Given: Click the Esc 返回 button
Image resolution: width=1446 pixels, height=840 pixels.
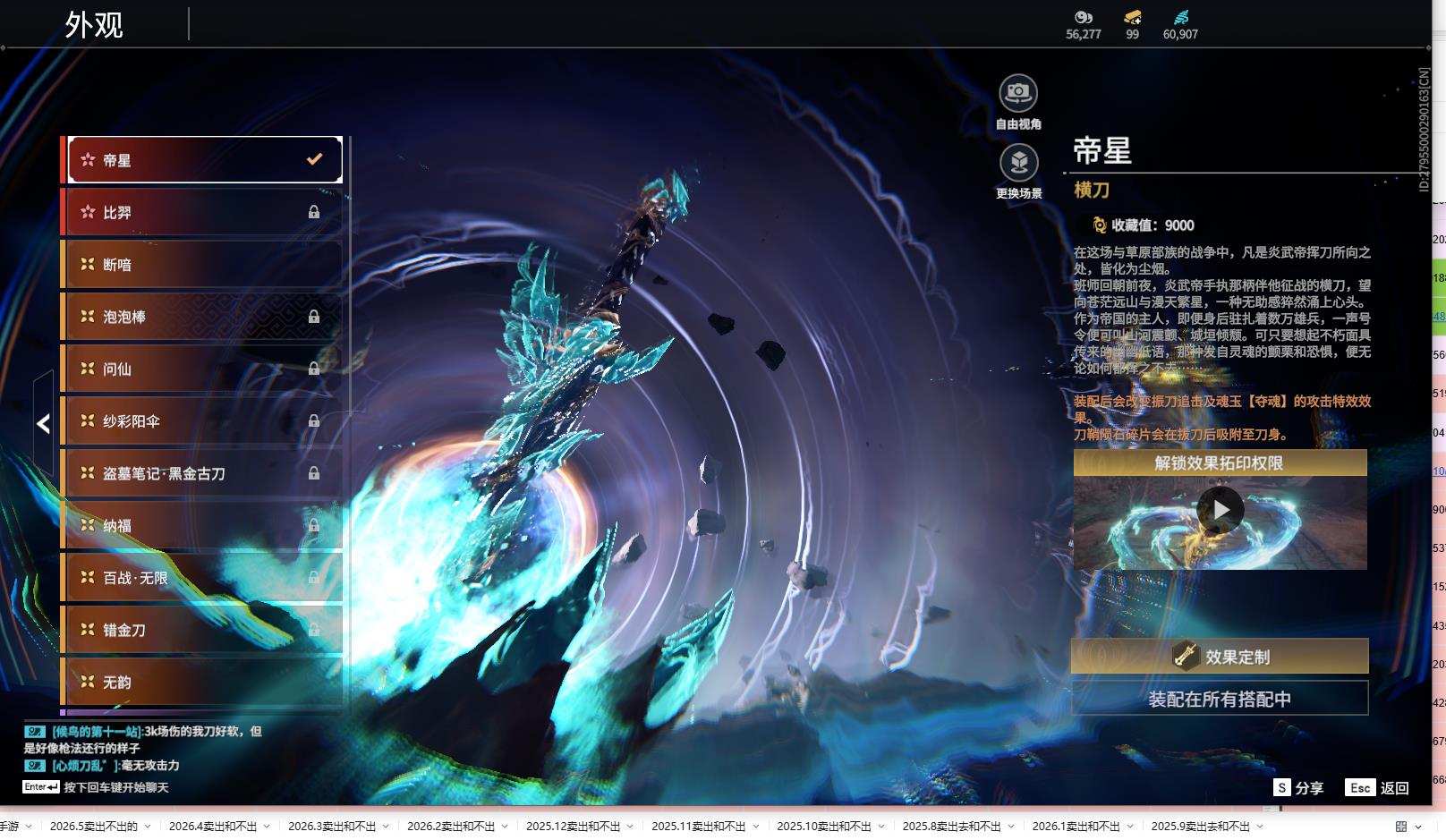Looking at the screenshot, I should [x=1377, y=788].
